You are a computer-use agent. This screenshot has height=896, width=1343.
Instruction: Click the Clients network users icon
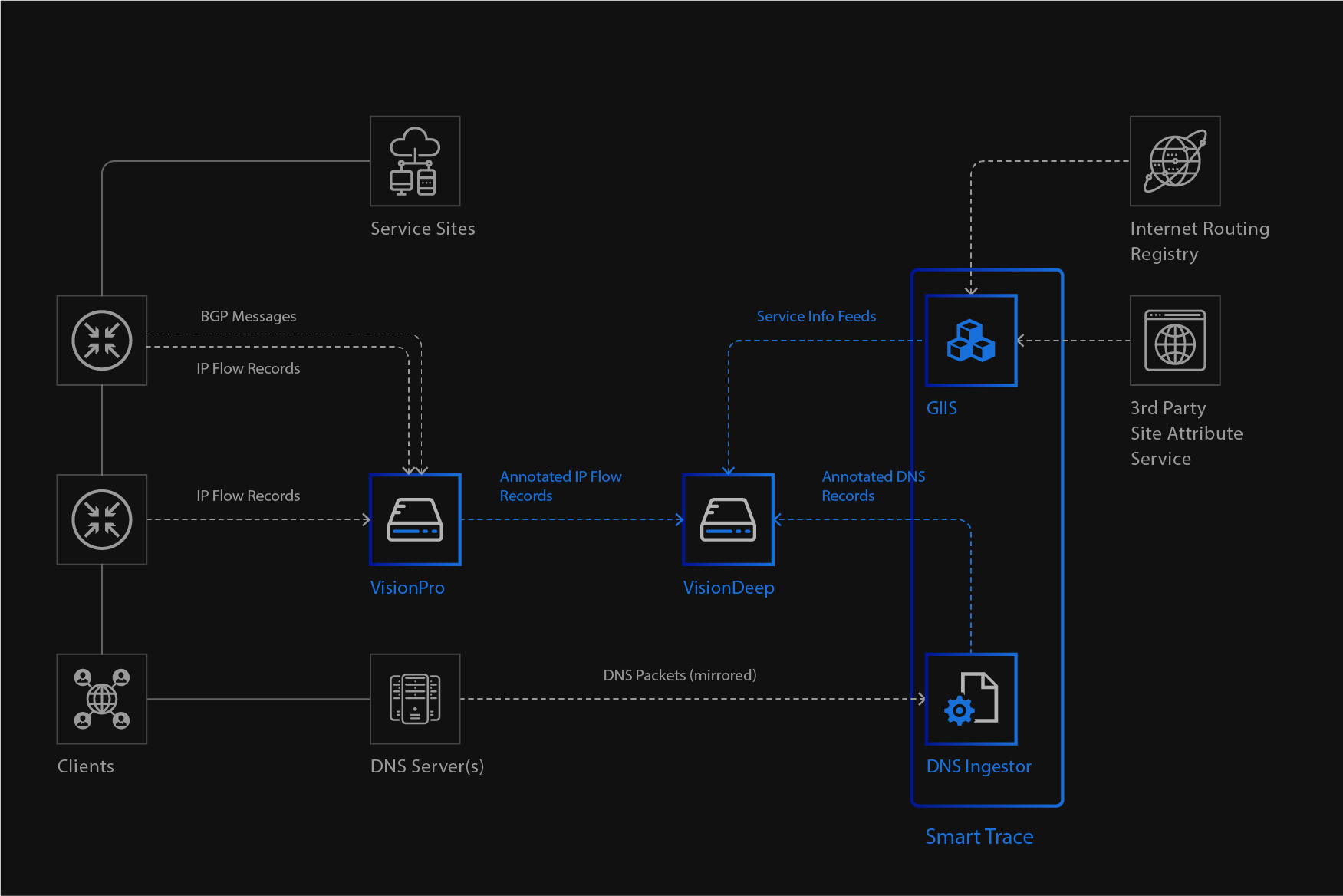point(102,699)
